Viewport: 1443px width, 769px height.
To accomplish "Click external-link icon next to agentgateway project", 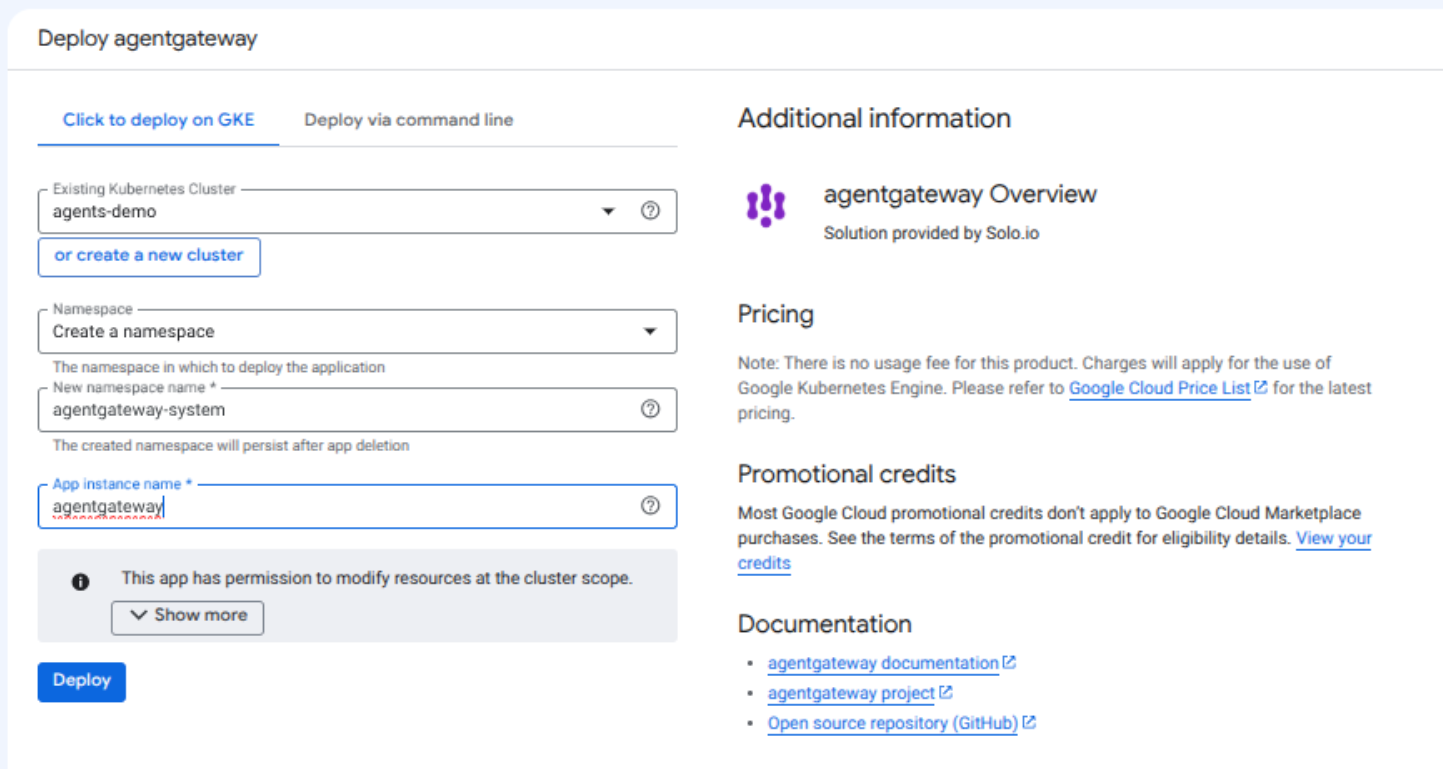I will (x=946, y=692).
